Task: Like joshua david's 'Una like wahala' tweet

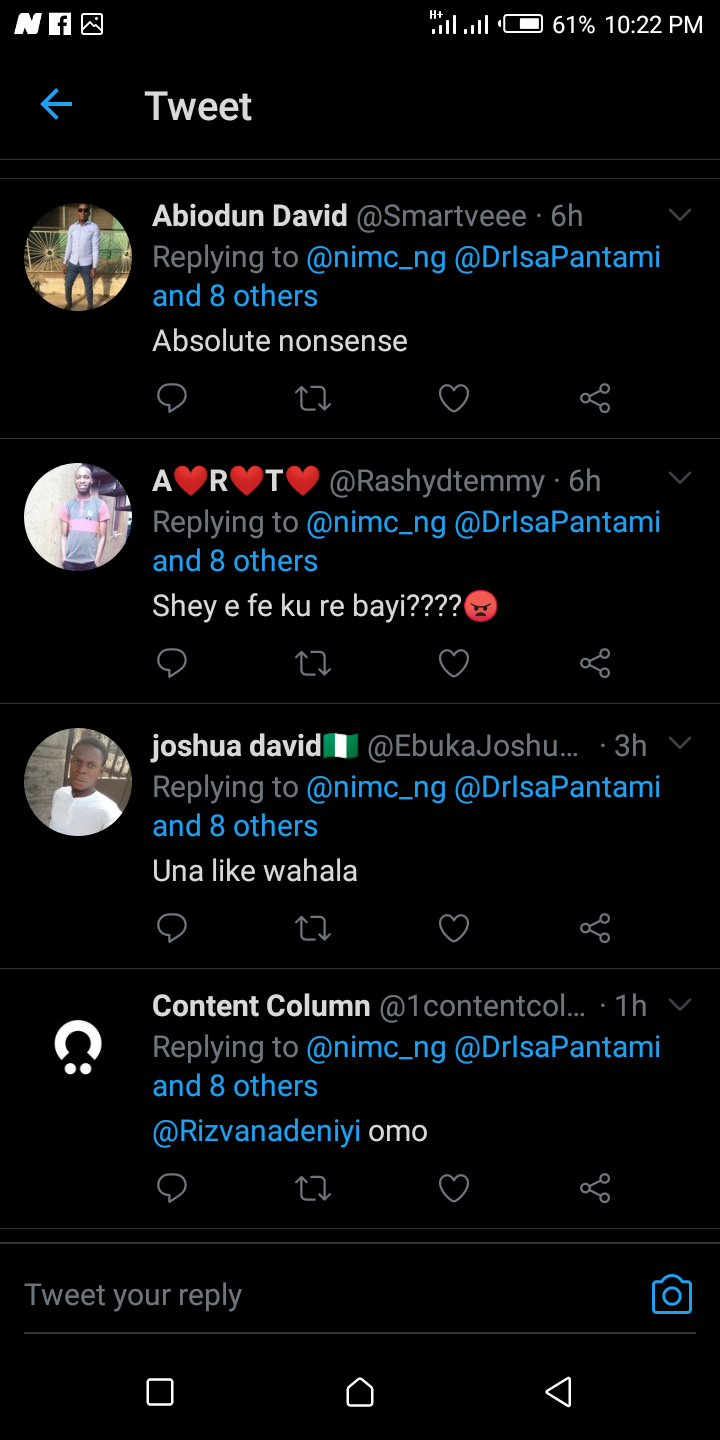Action: tap(454, 928)
